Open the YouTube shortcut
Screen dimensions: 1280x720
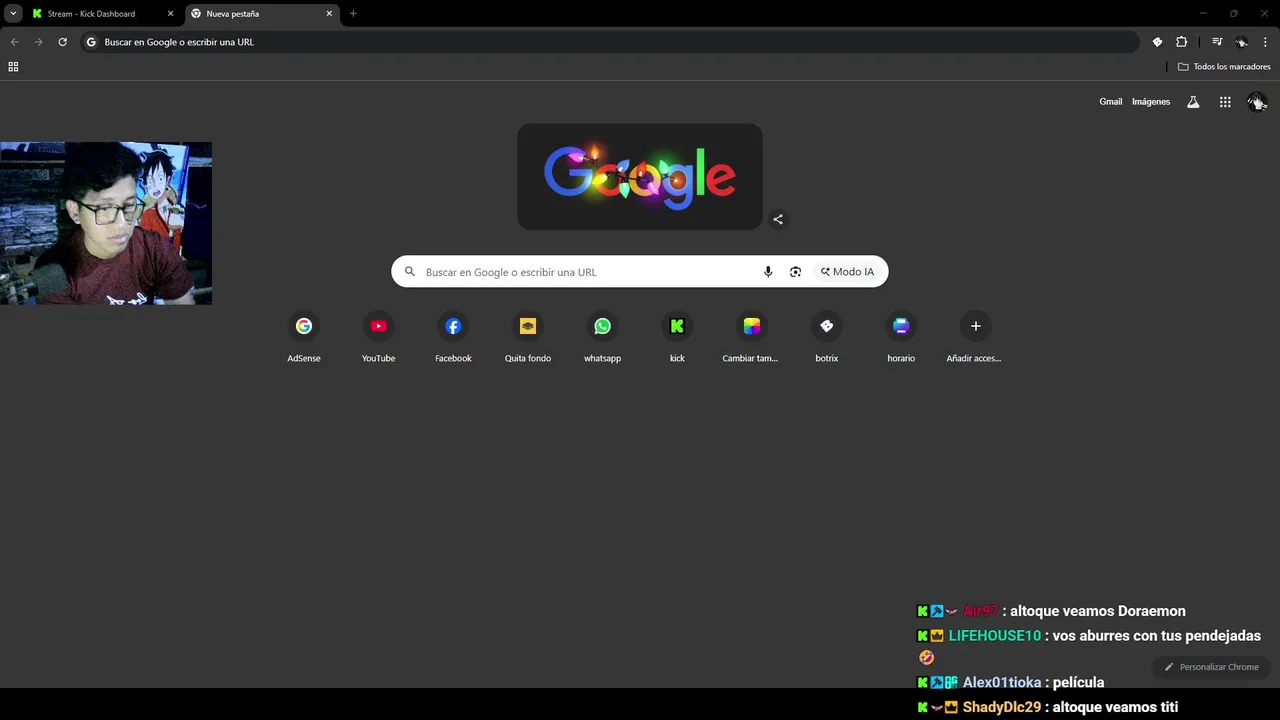click(x=378, y=338)
